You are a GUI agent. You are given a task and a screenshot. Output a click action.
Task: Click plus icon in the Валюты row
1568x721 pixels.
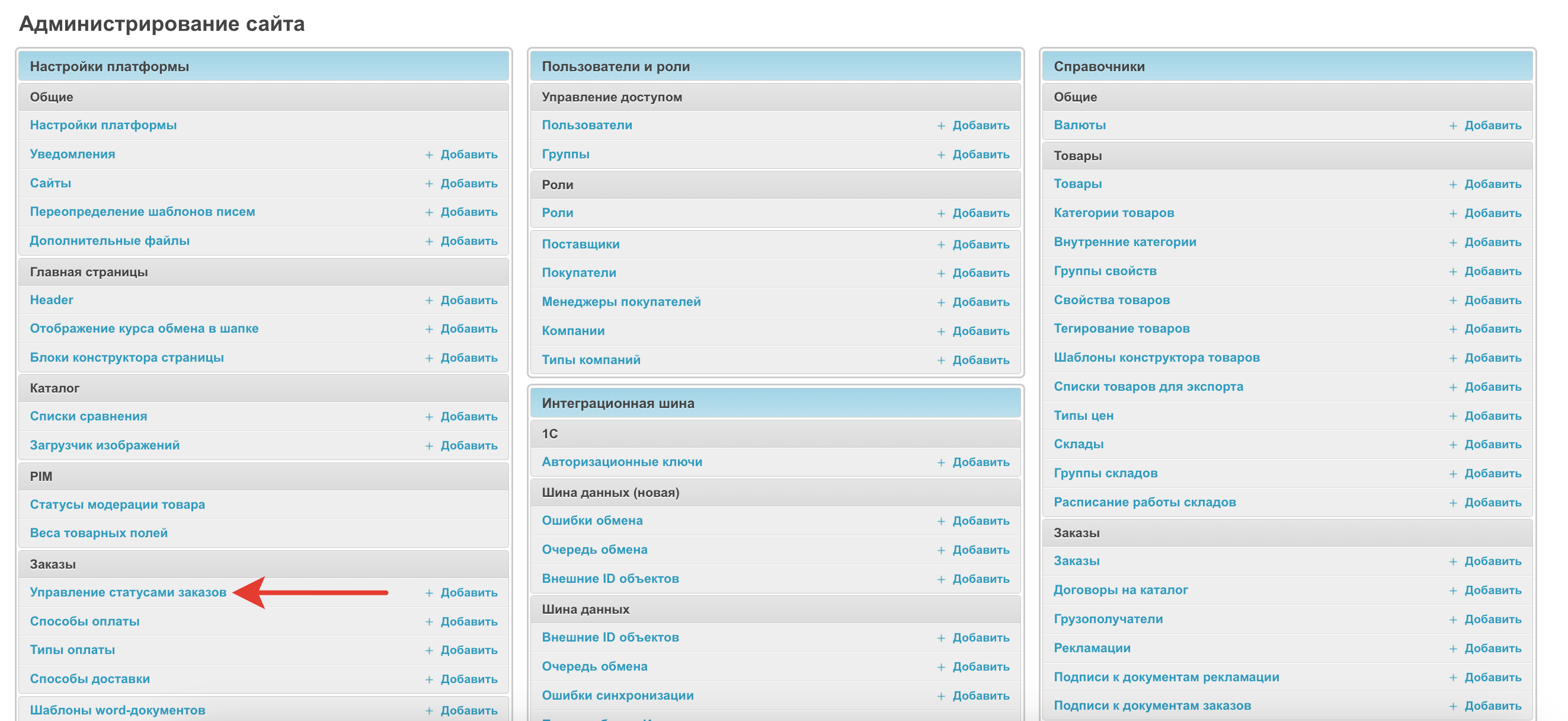(1453, 126)
